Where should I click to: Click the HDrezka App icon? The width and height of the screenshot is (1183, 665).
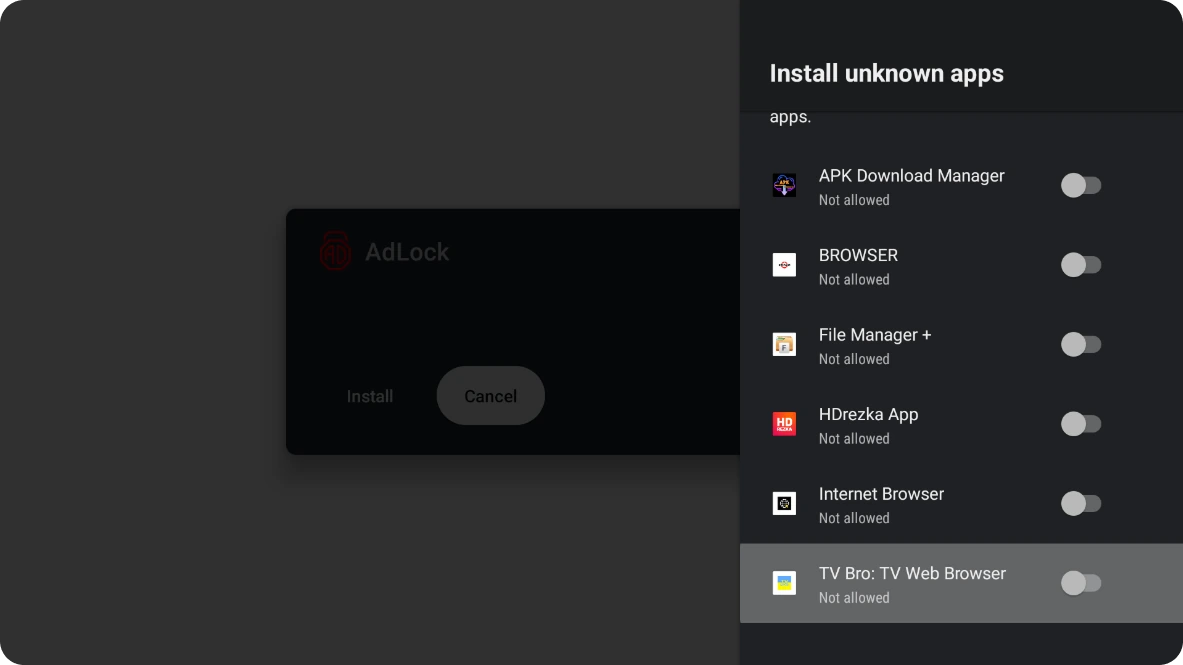click(784, 424)
